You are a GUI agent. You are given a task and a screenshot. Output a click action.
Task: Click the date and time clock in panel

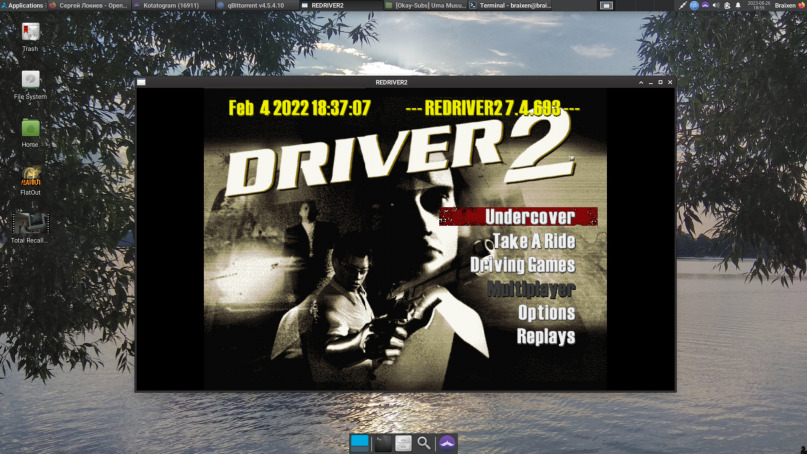[759, 5]
